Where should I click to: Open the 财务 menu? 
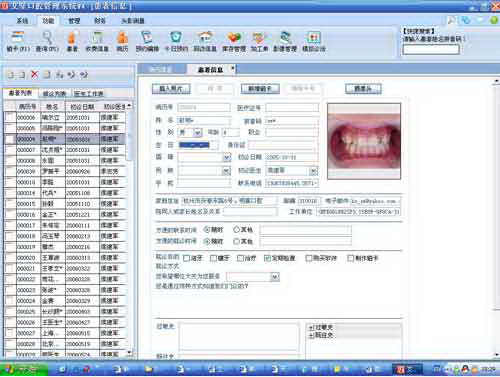(100, 21)
